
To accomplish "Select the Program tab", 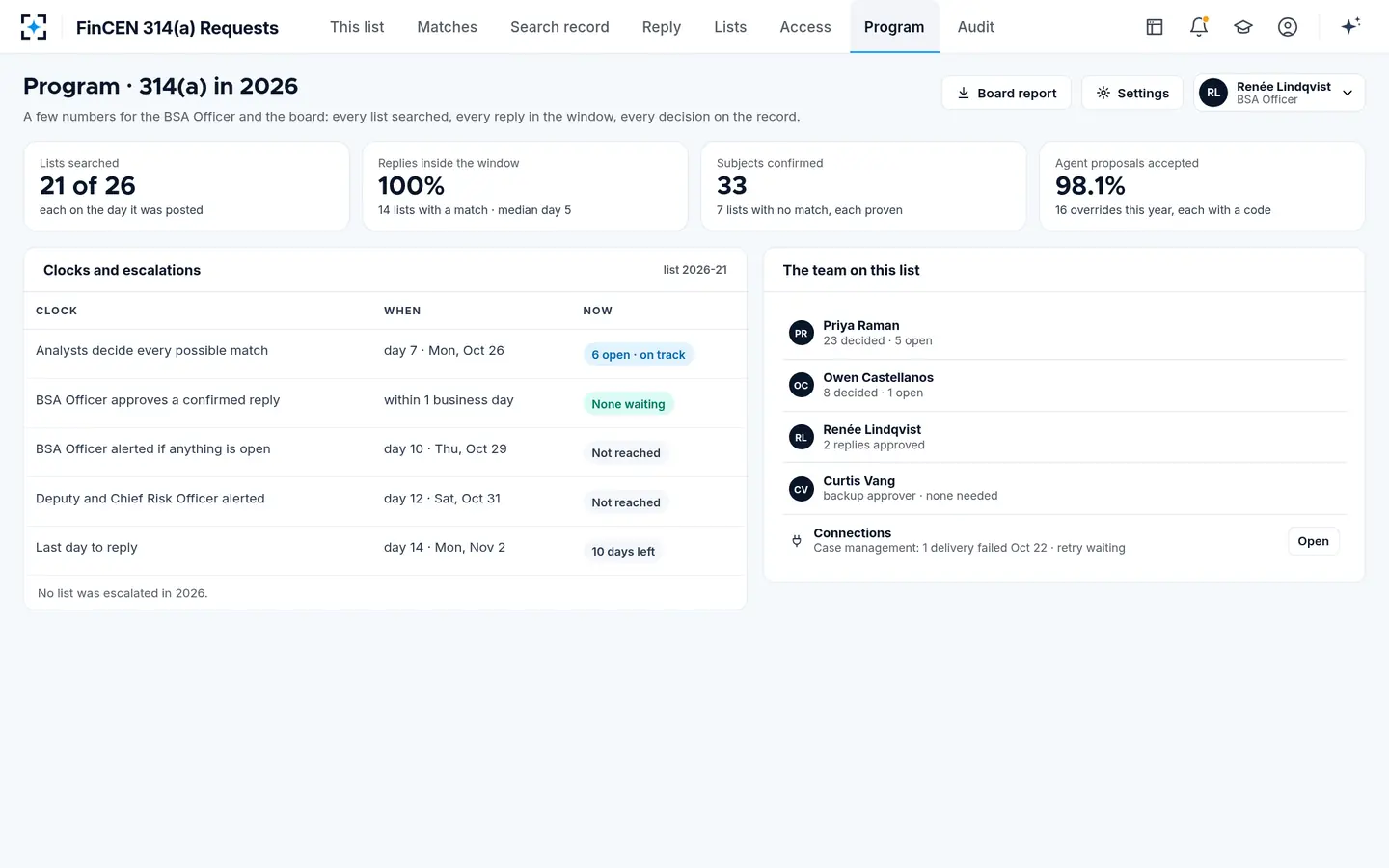I will (x=894, y=27).
